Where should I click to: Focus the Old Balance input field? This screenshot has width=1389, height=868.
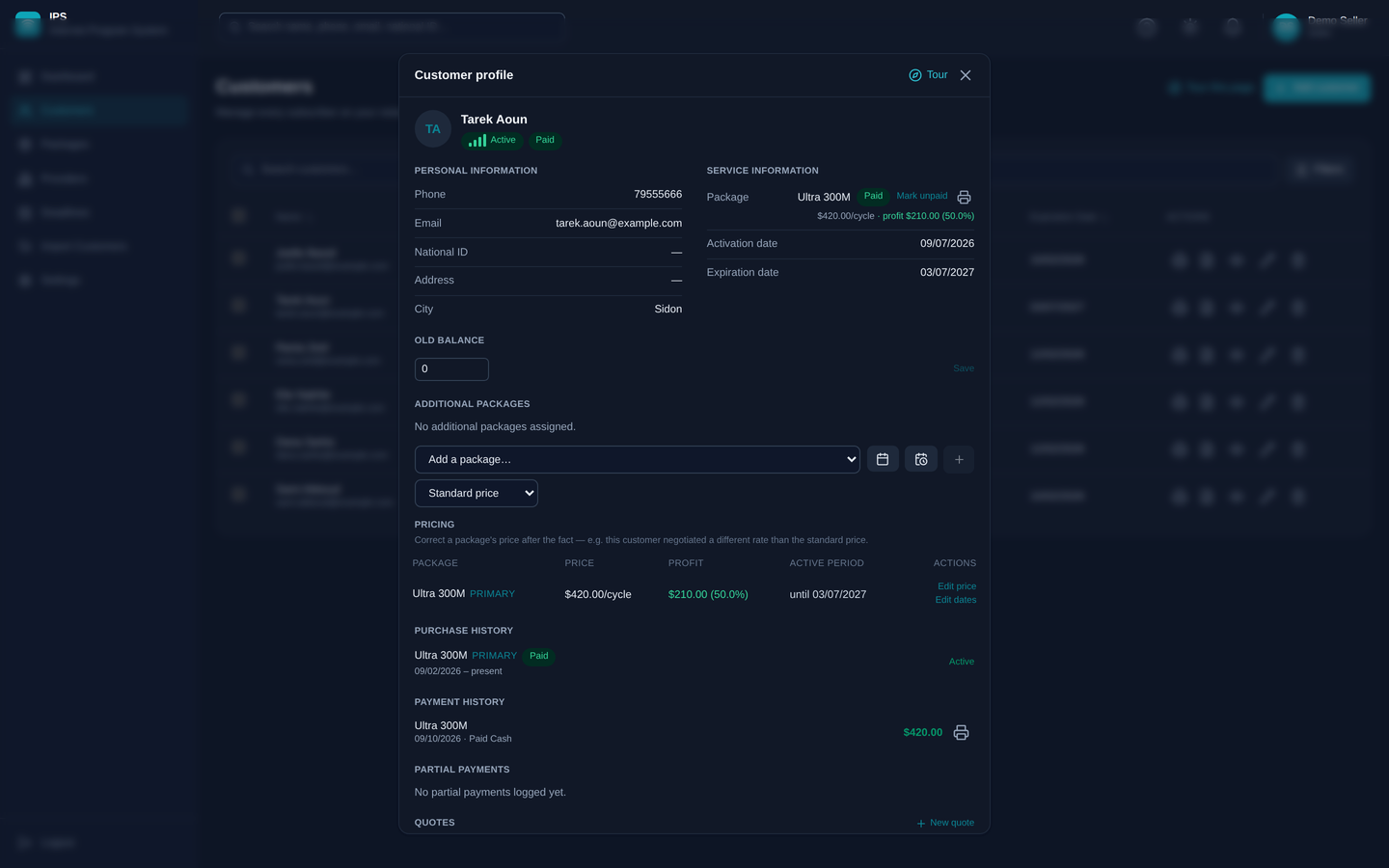pyautogui.click(x=451, y=369)
